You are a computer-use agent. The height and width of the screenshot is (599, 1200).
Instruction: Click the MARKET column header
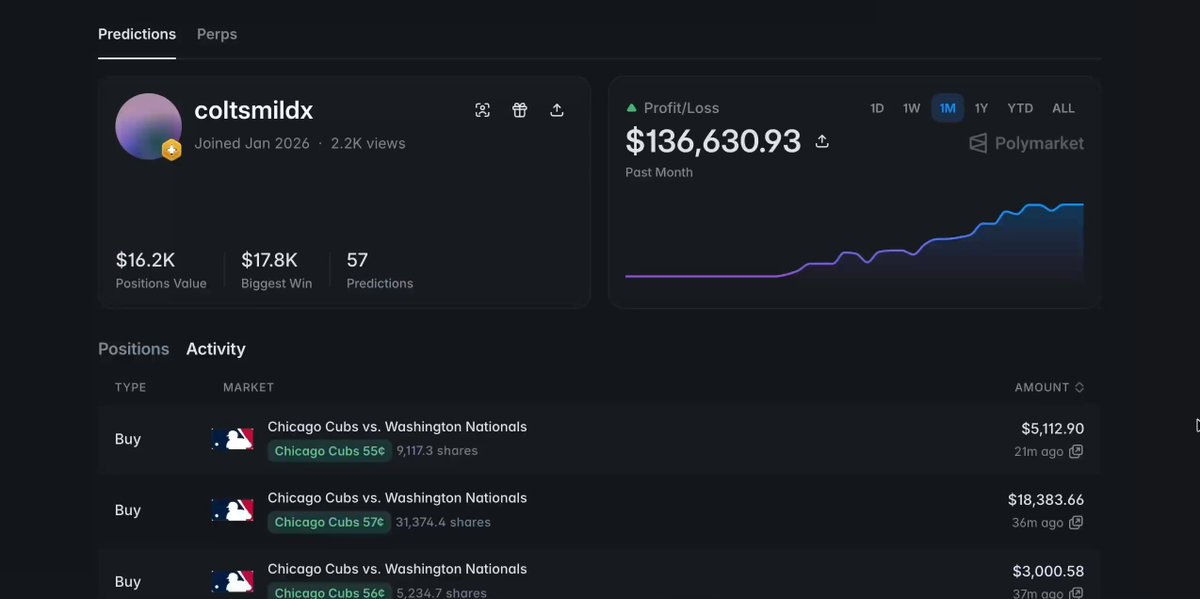(x=248, y=387)
